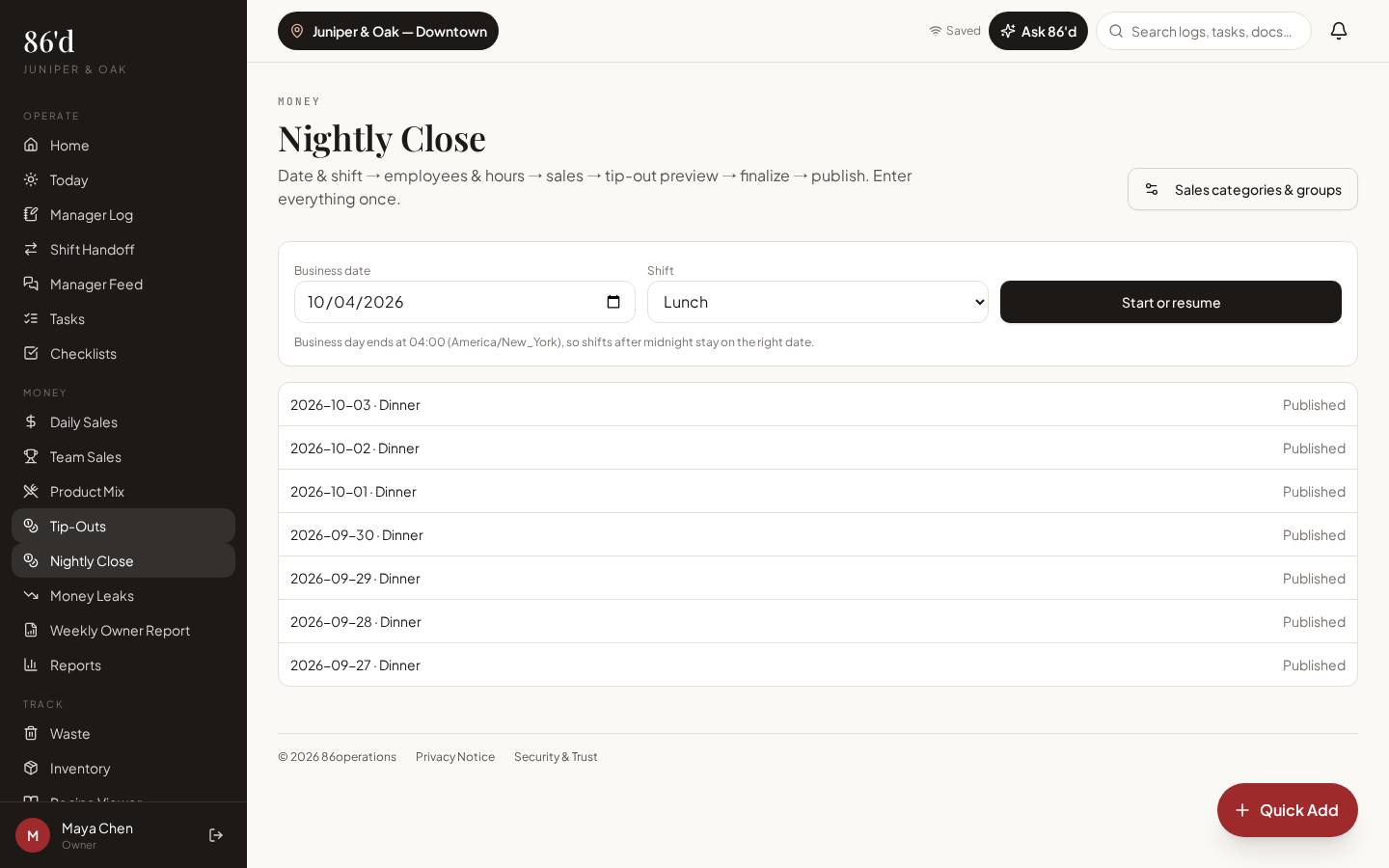The image size is (1389, 868).
Task: Focus the Search logs, tasks, docs field
Action: click(x=1204, y=31)
